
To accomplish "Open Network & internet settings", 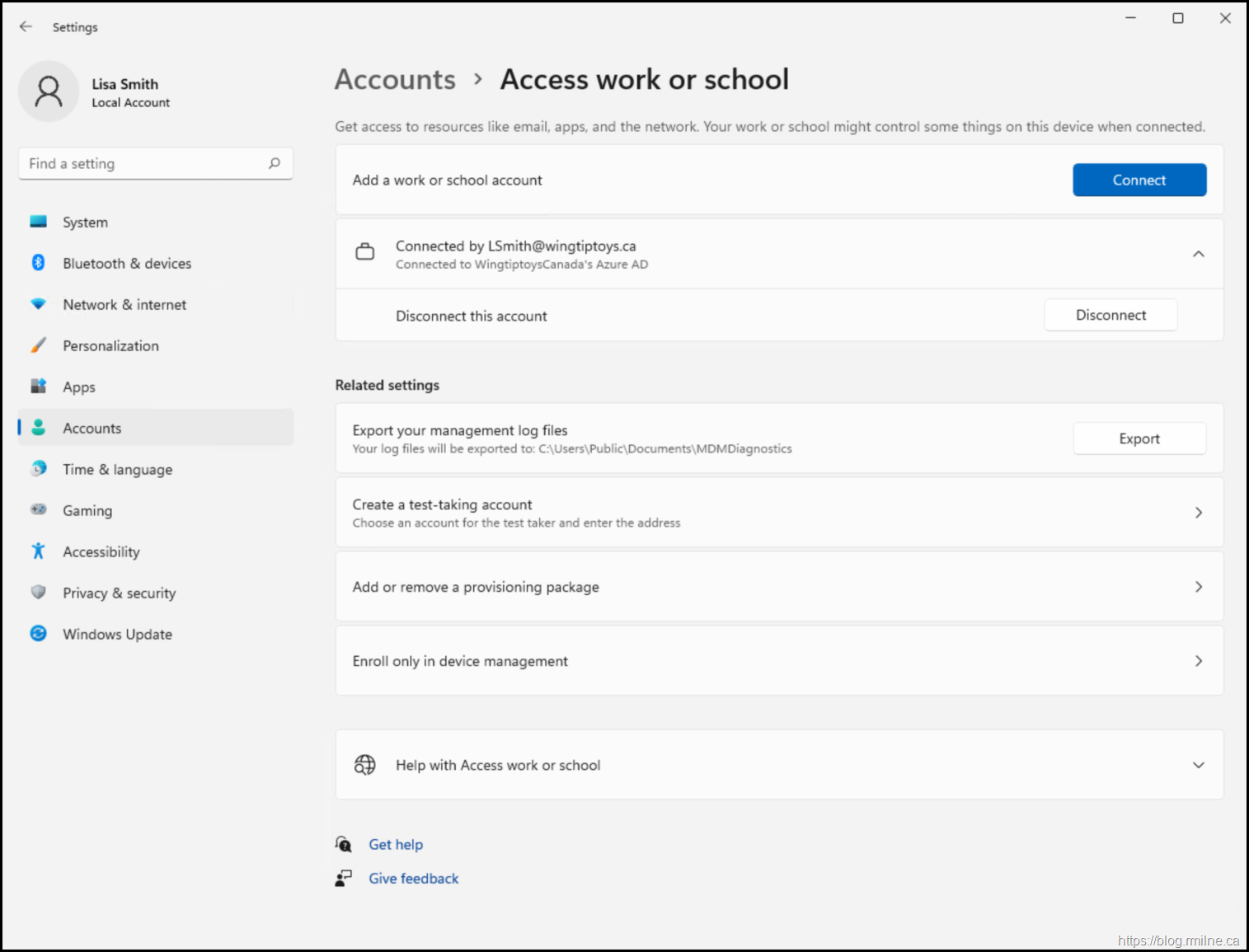I will [124, 305].
